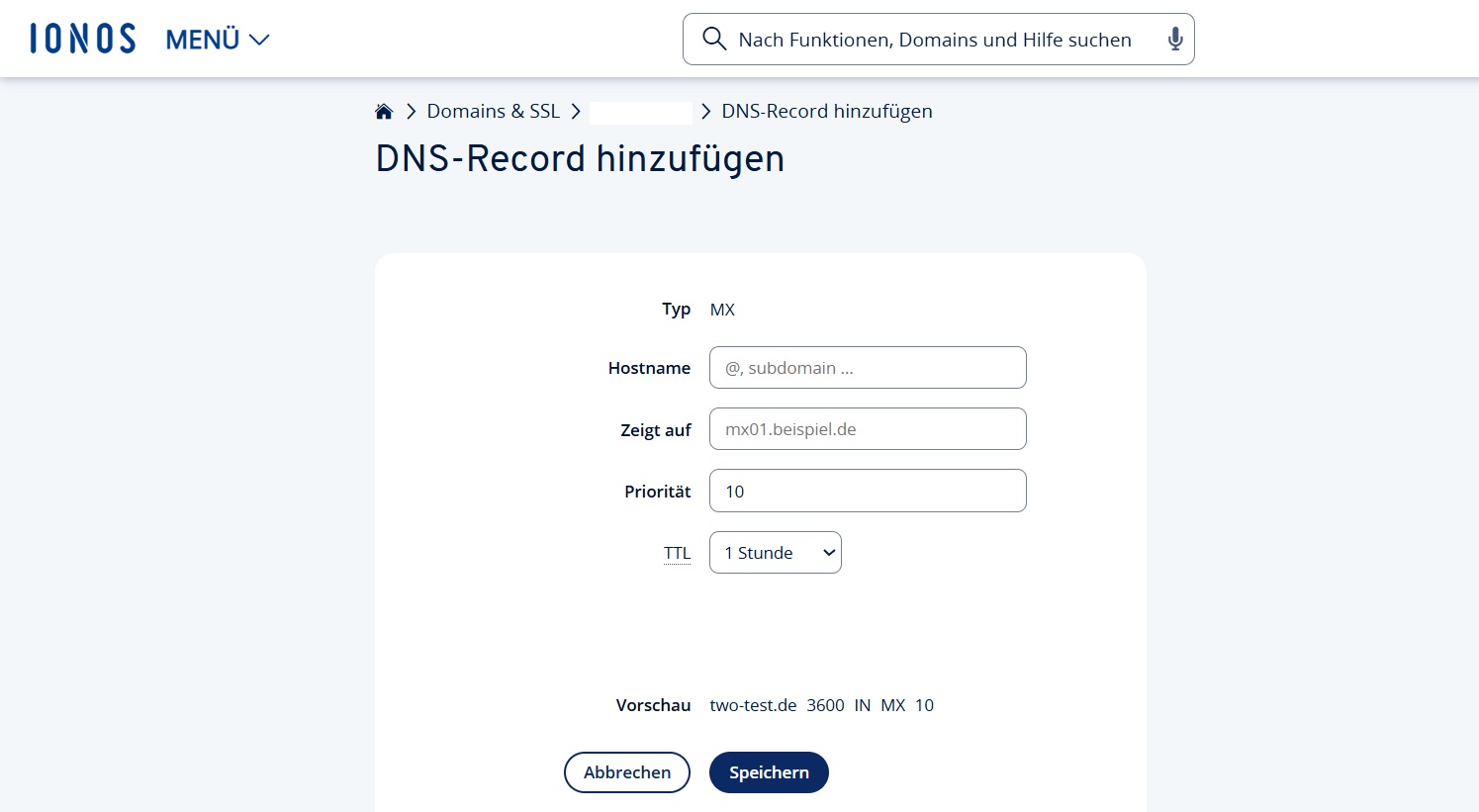The image size is (1479, 812).
Task: Click into the Hostname input field
Action: pyautogui.click(x=868, y=368)
